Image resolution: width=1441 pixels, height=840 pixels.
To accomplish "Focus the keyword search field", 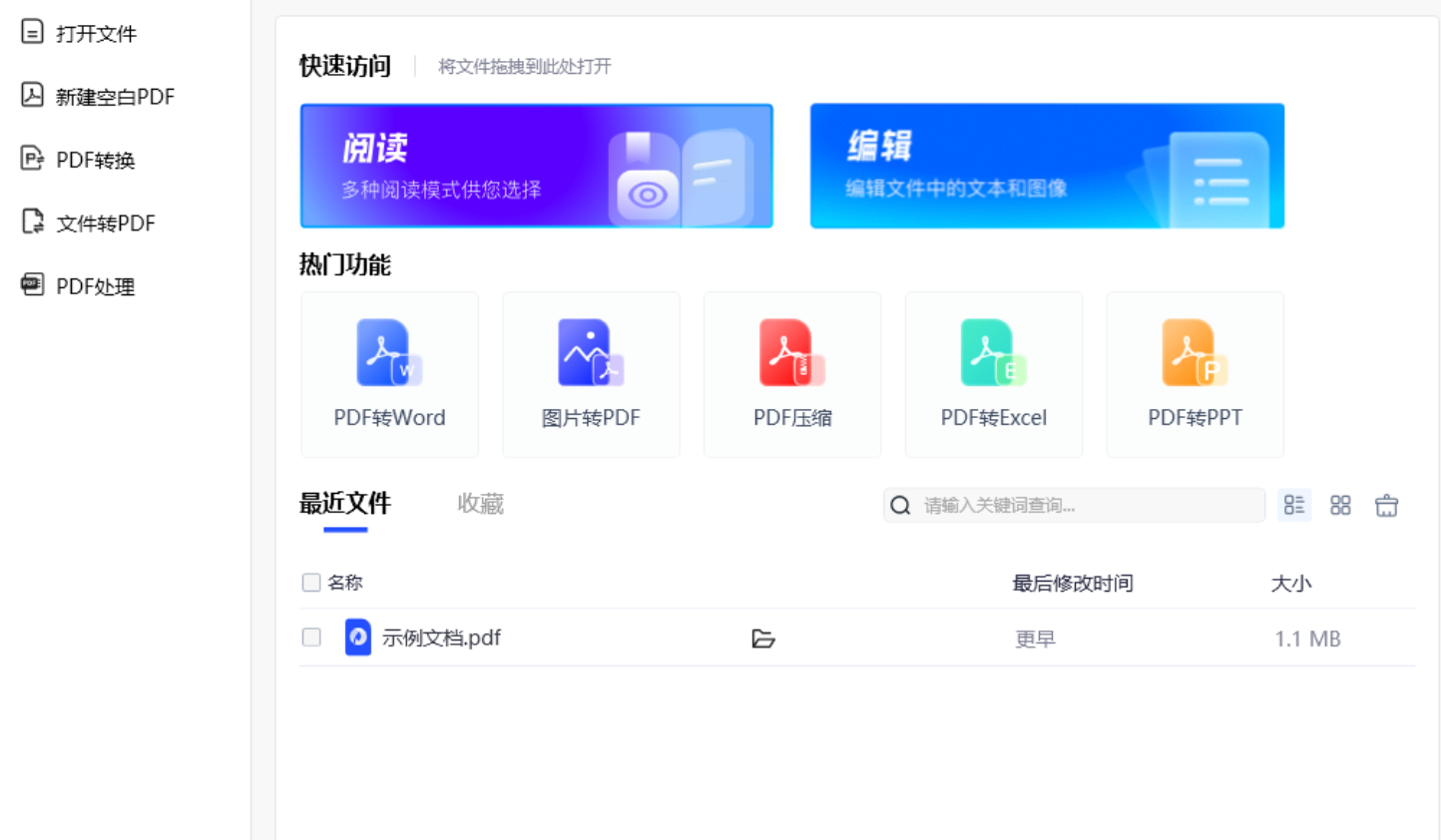I will tap(1074, 505).
